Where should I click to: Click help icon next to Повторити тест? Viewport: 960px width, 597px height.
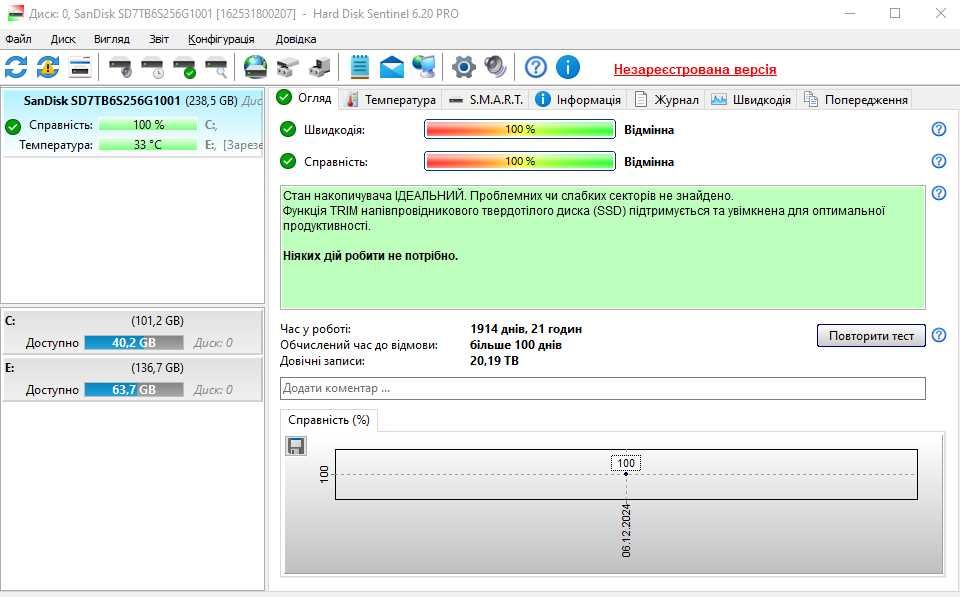(939, 335)
